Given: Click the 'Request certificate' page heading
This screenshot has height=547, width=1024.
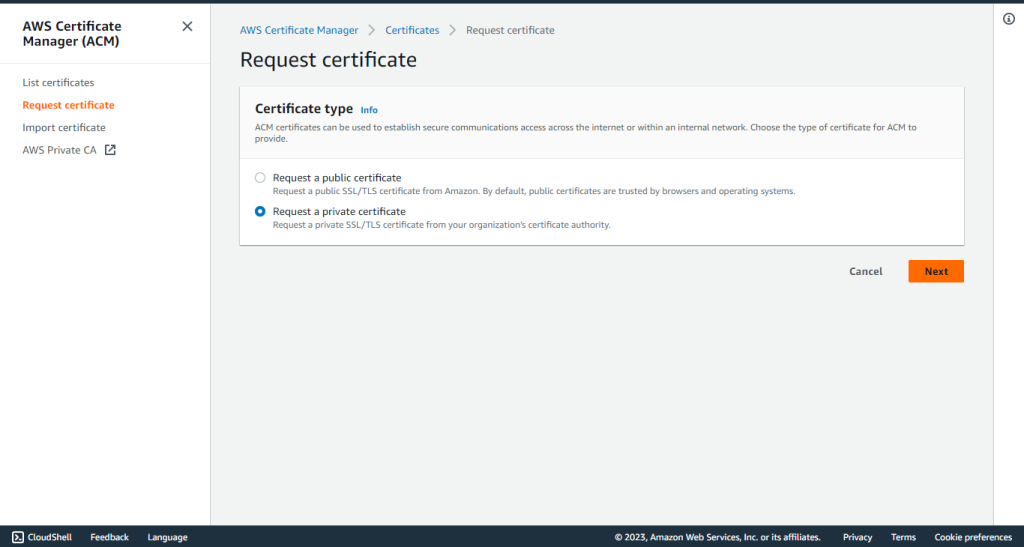Looking at the screenshot, I should pos(328,59).
